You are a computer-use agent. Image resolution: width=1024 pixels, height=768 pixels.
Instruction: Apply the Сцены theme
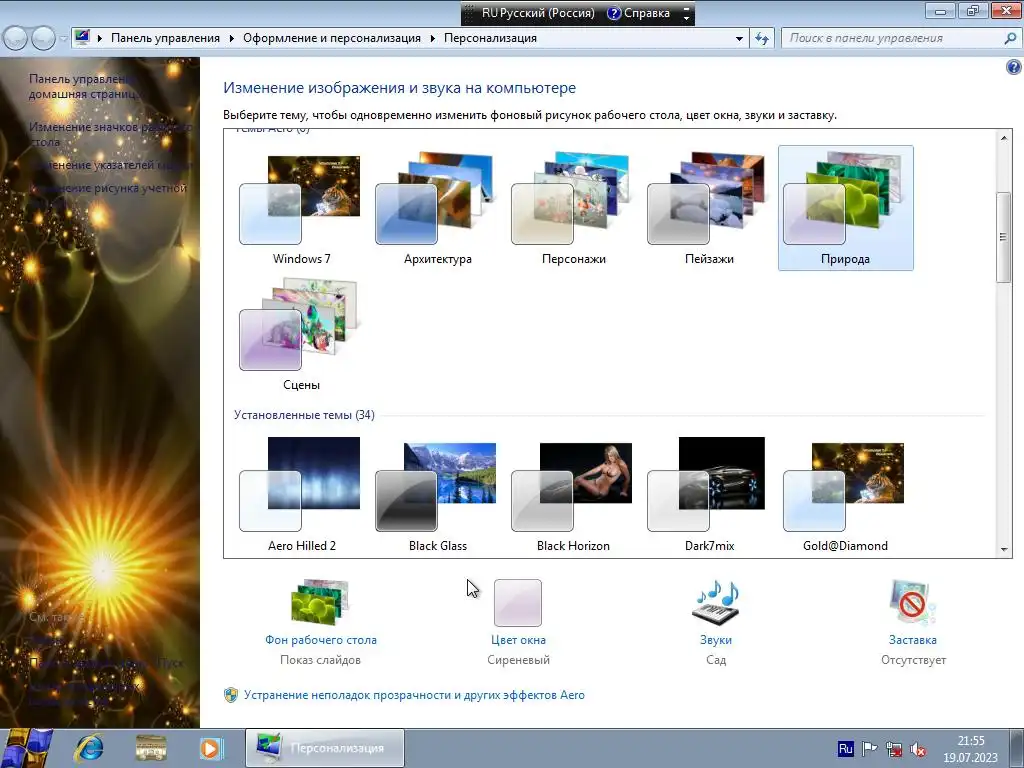coord(301,334)
